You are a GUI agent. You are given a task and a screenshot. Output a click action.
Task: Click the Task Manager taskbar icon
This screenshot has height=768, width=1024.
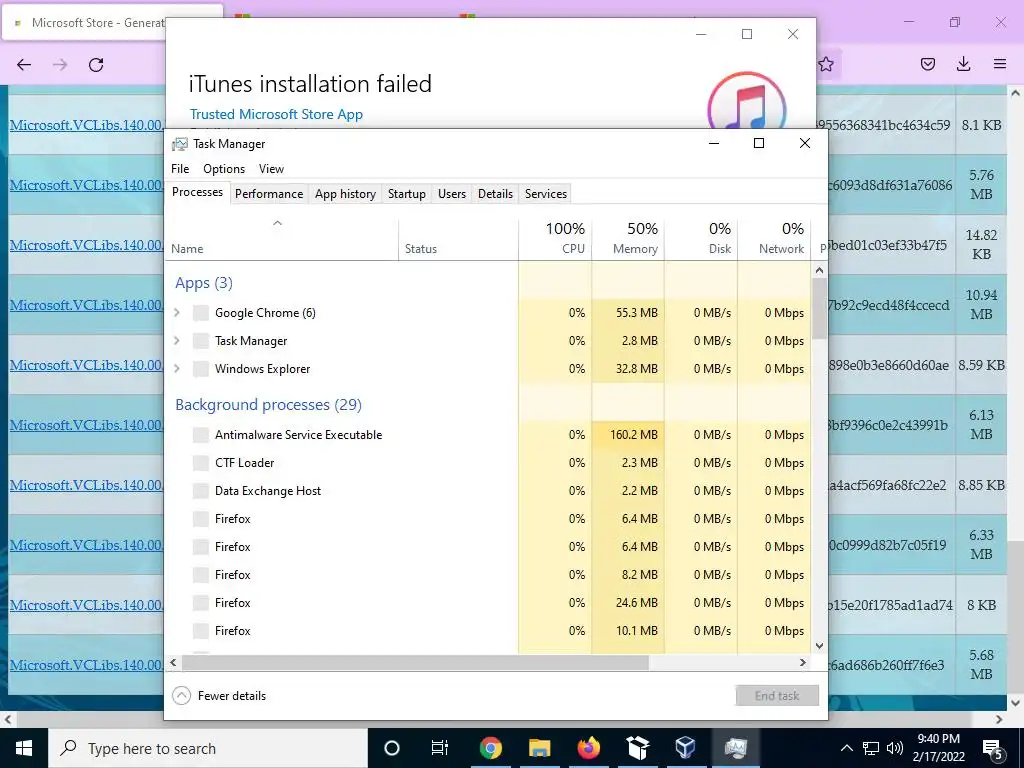(735, 748)
